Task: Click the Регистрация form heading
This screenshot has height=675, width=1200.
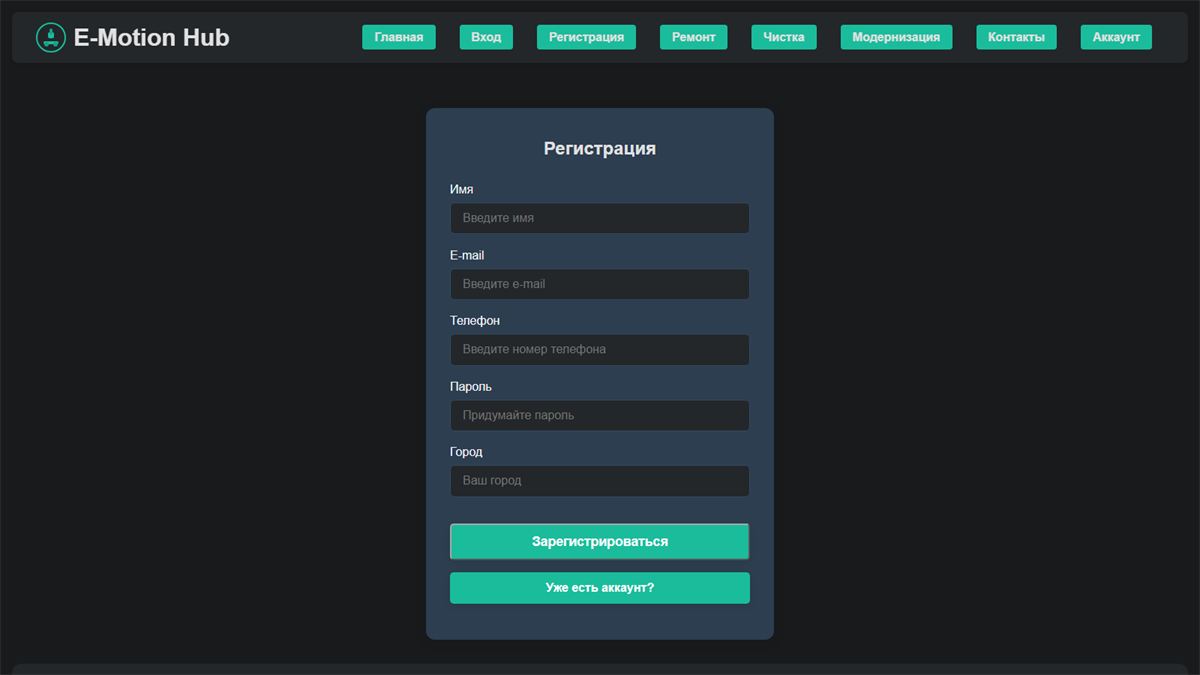Action: pyautogui.click(x=600, y=149)
